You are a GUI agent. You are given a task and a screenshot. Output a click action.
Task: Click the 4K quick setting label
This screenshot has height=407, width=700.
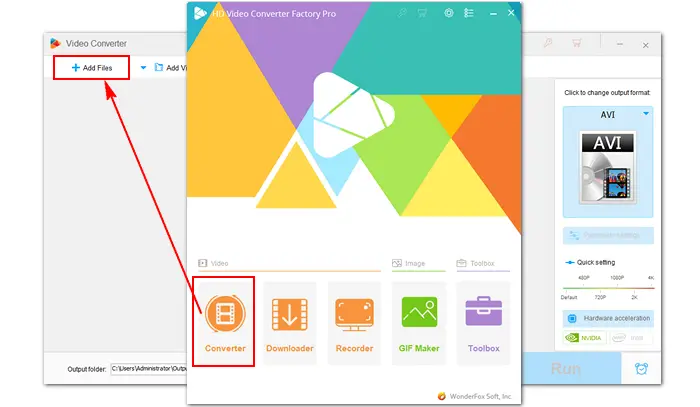(651, 278)
